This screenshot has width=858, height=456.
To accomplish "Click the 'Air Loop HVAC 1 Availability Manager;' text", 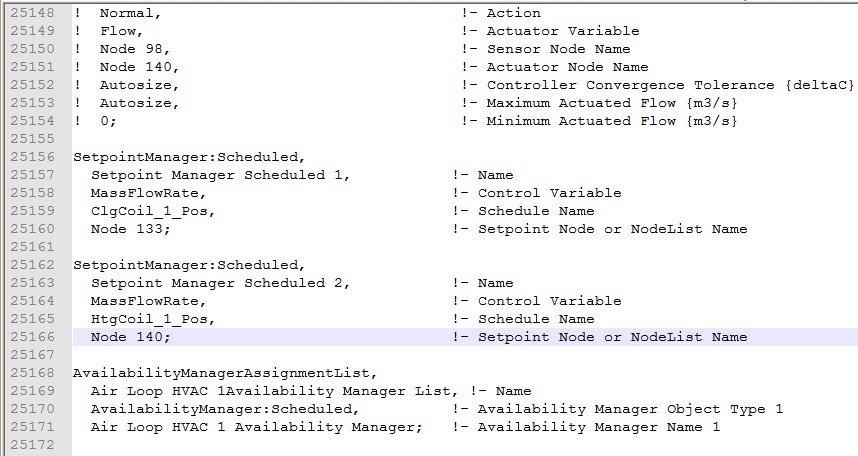I will tap(257, 427).
